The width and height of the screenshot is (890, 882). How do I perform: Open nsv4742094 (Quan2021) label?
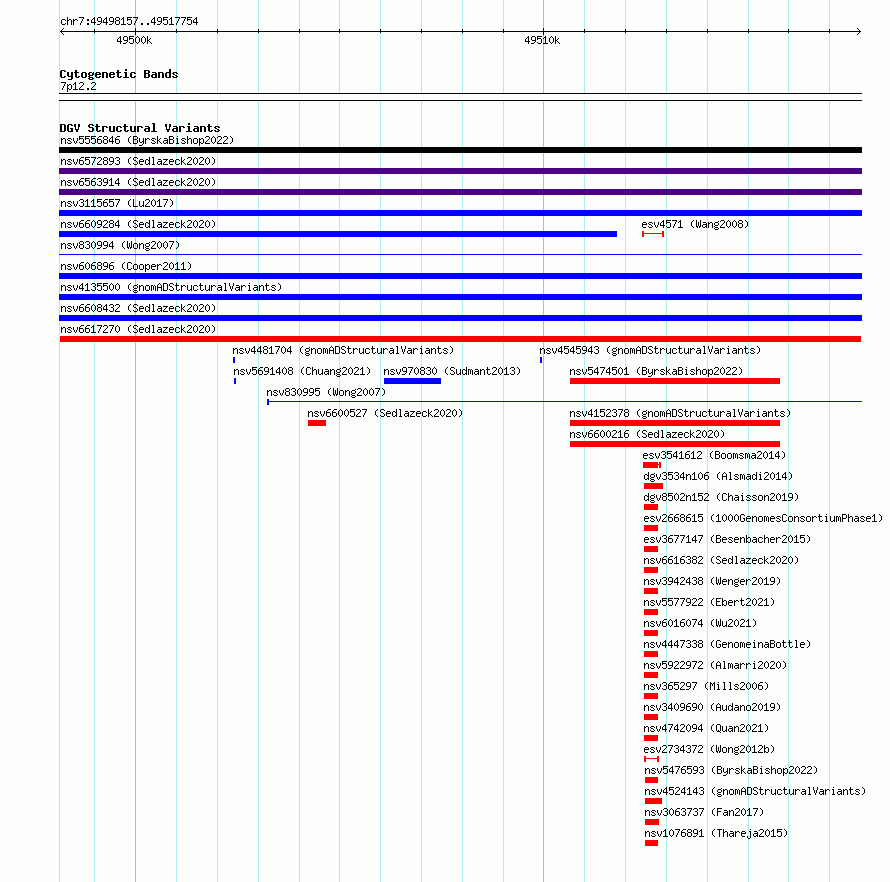tap(706, 728)
